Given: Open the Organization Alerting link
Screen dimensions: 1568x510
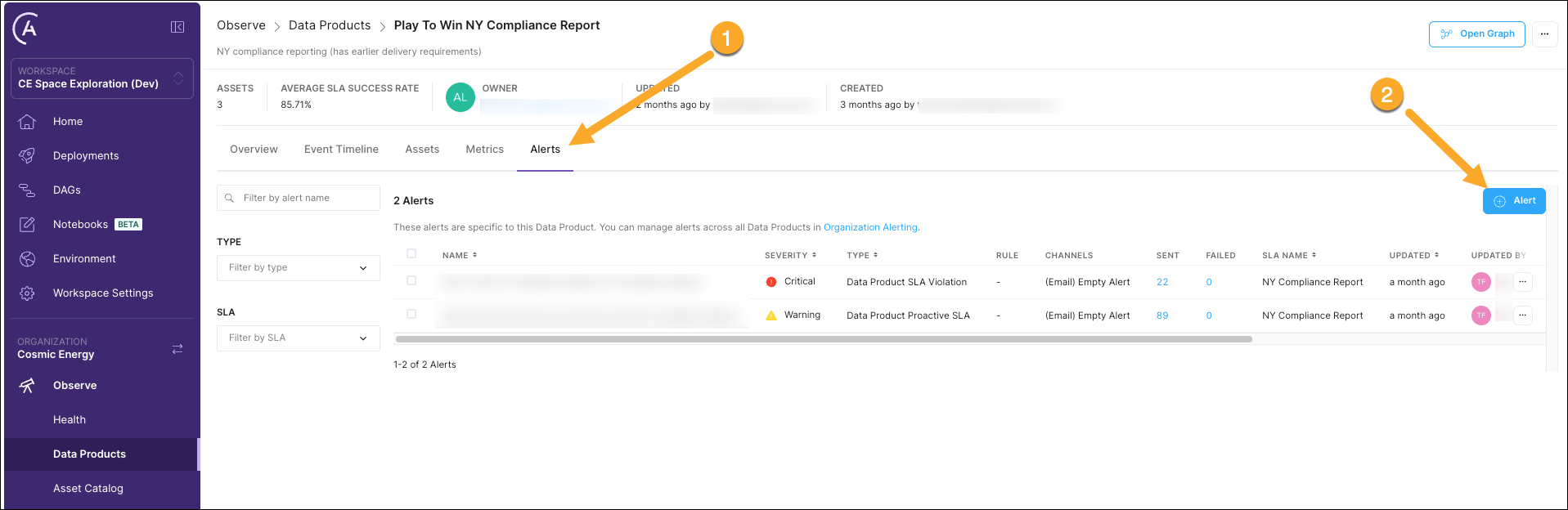Looking at the screenshot, I should [870, 228].
